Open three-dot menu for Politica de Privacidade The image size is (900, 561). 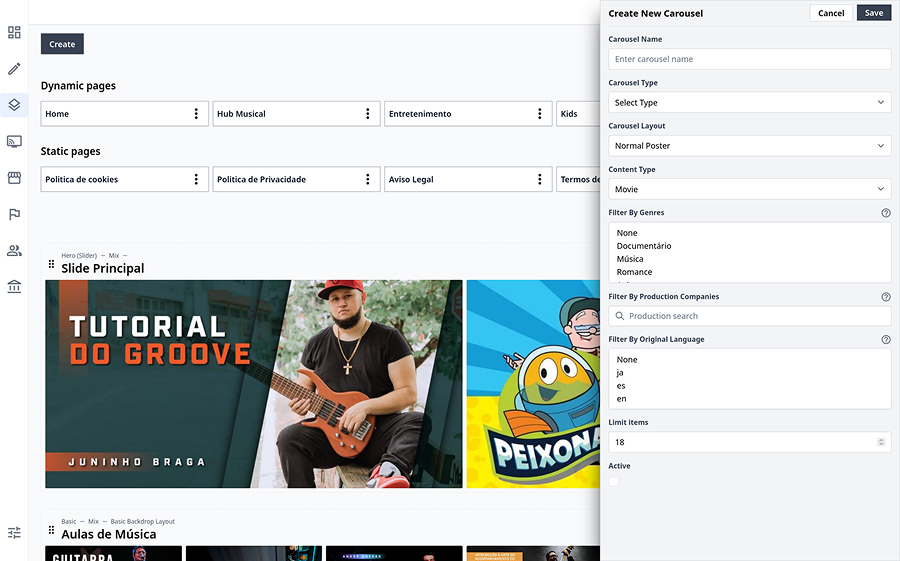[x=368, y=179]
